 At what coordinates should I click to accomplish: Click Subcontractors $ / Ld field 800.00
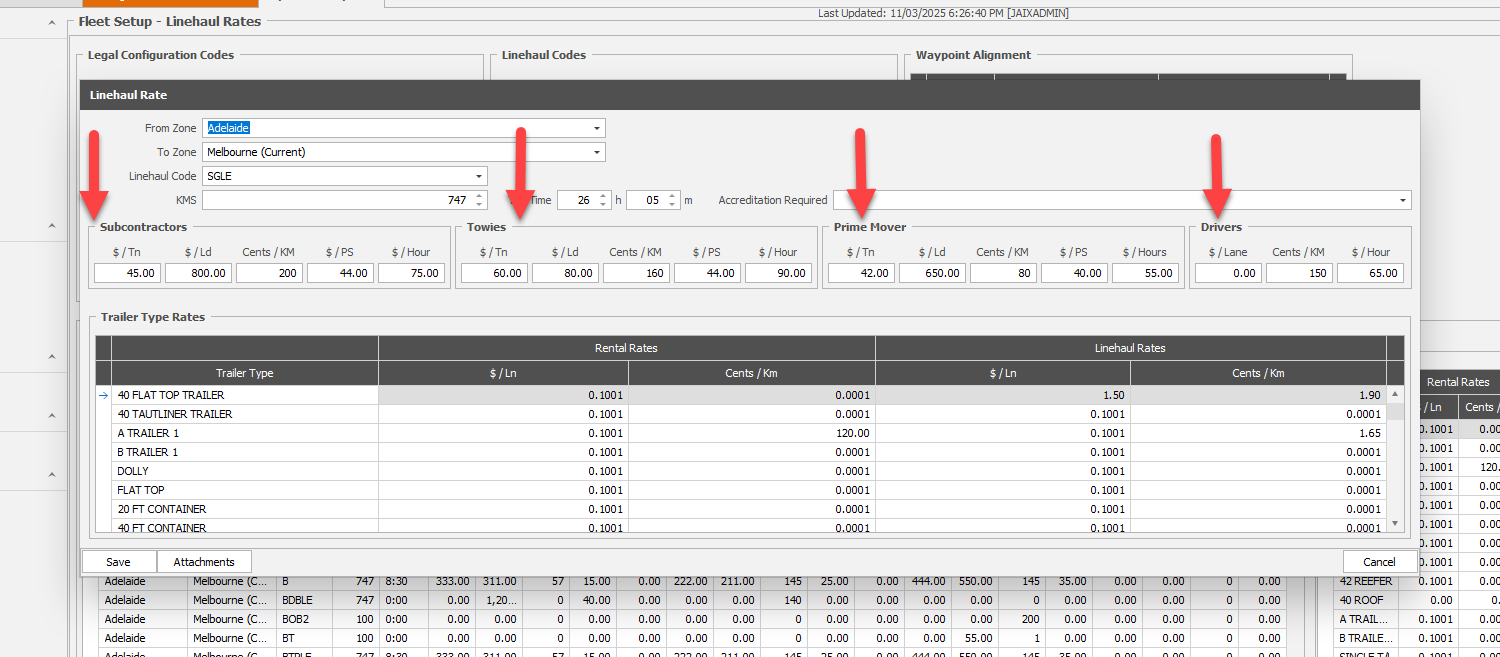198,273
